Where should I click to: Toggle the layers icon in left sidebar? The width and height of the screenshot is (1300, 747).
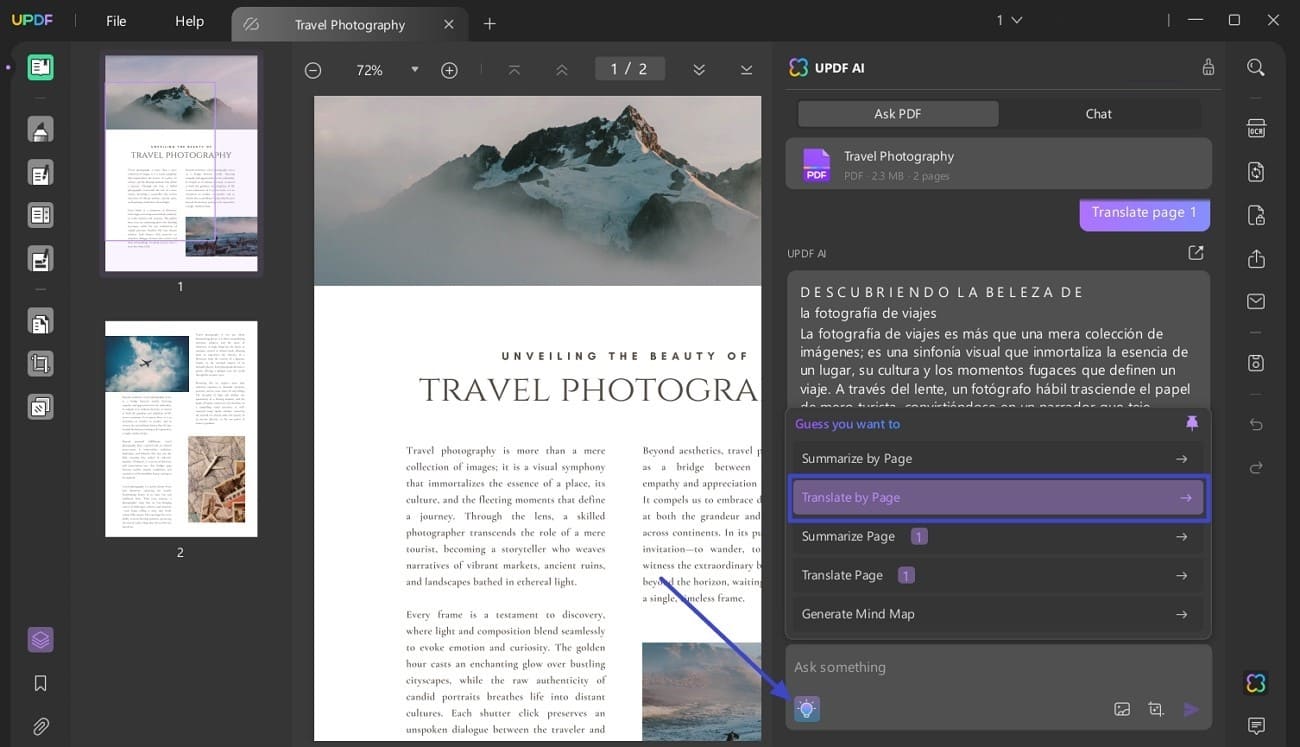(40, 640)
